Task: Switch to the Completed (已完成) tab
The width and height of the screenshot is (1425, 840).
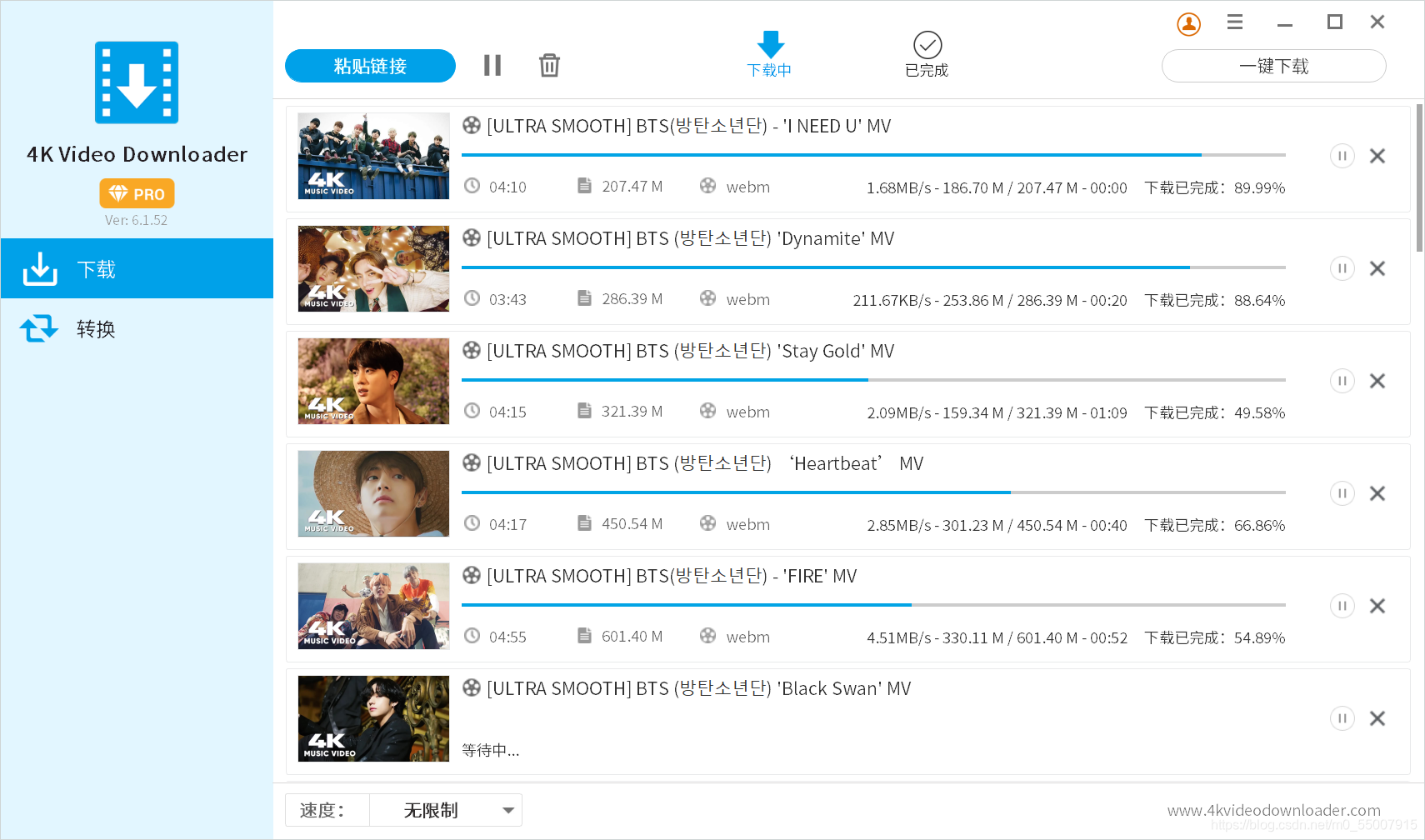Action: coord(927,54)
